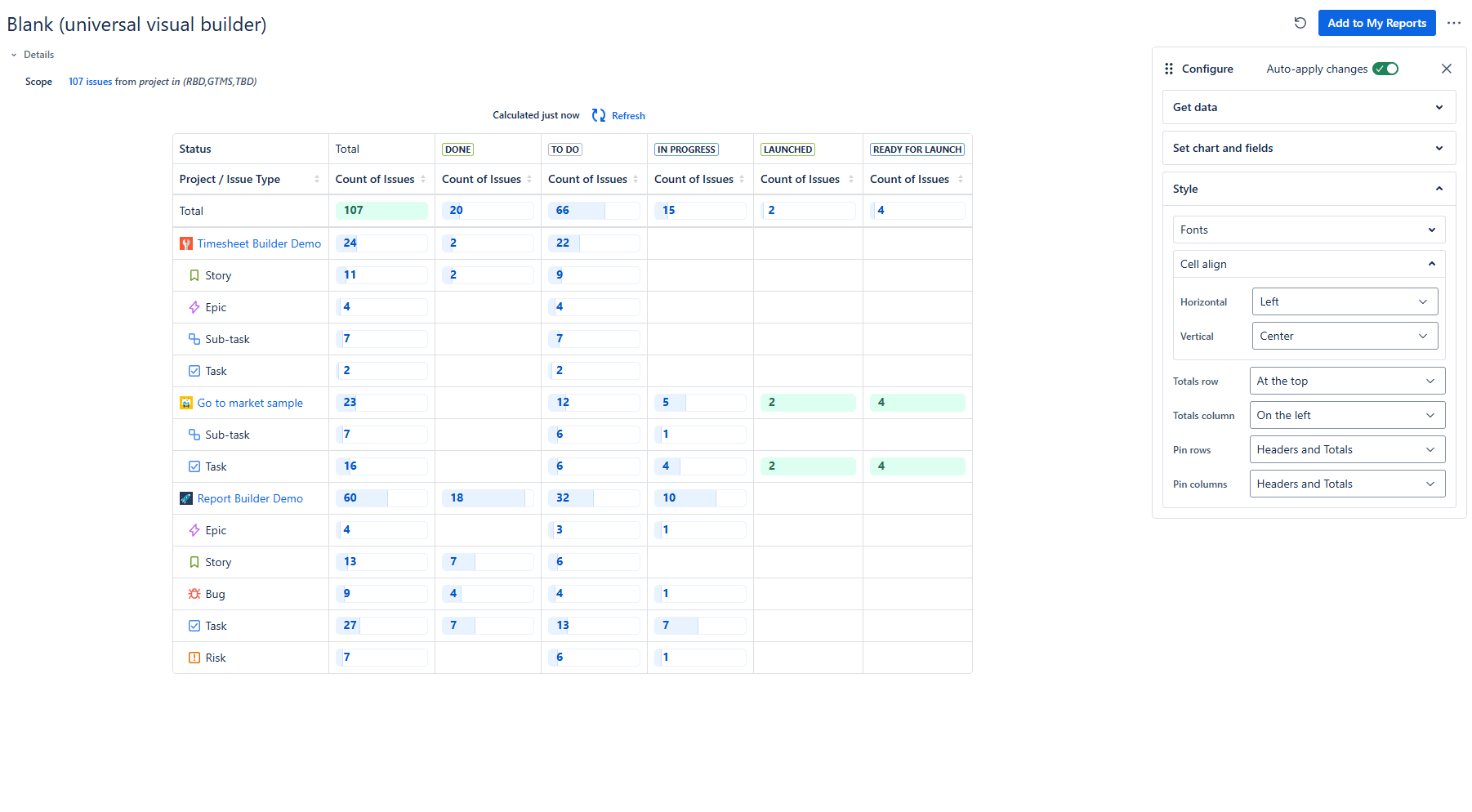The width and height of the screenshot is (1472, 812).
Task: Click the Go to market sample project icon
Action: 186,403
